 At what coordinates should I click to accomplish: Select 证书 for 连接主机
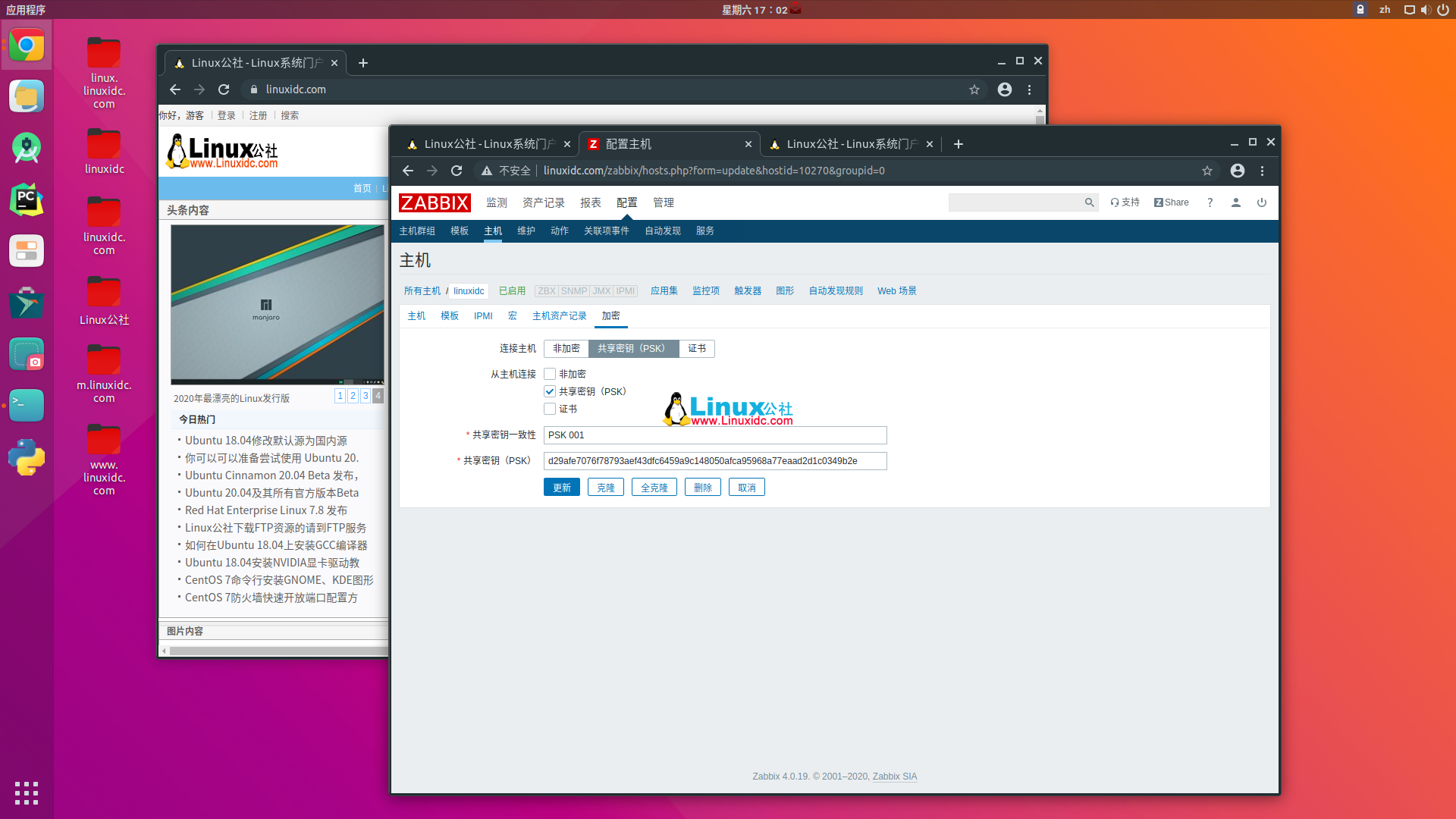tap(697, 348)
